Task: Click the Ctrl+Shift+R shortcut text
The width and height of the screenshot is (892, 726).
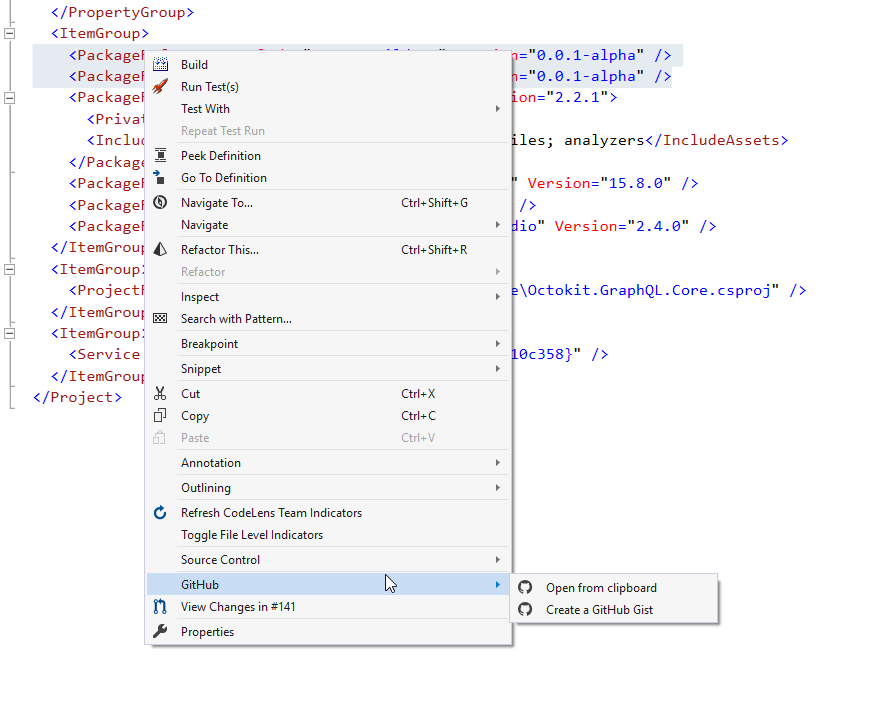Action: pyautogui.click(x=434, y=249)
